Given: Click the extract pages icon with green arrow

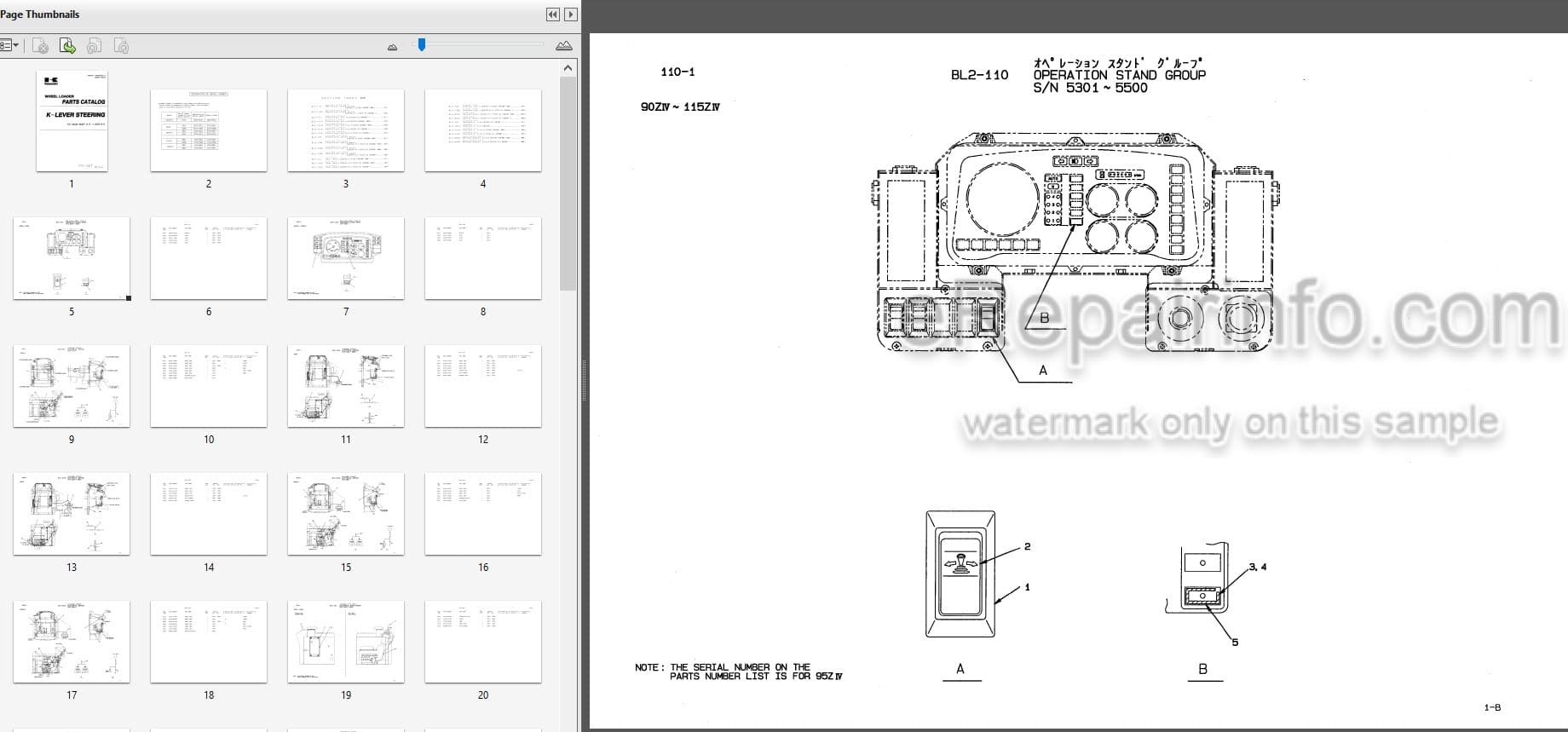Looking at the screenshot, I should [67, 46].
